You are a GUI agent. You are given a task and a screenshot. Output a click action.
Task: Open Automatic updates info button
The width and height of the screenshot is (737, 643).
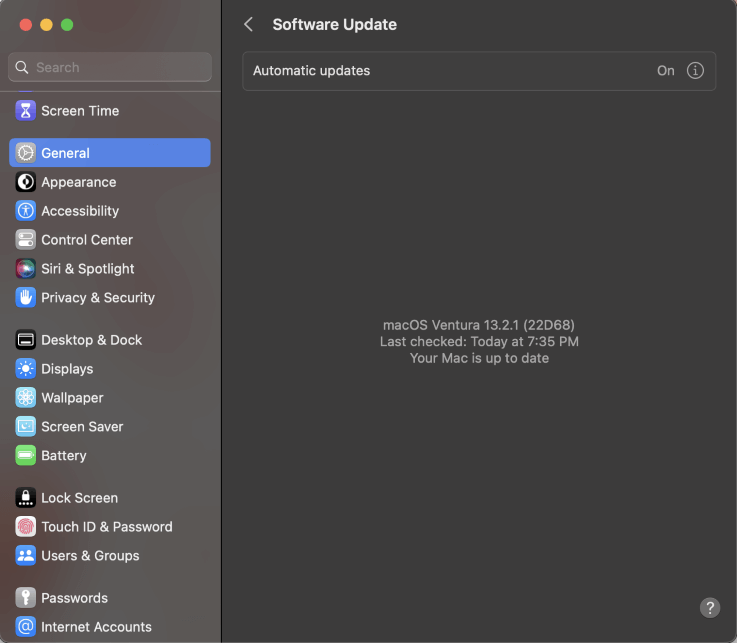pyautogui.click(x=696, y=71)
